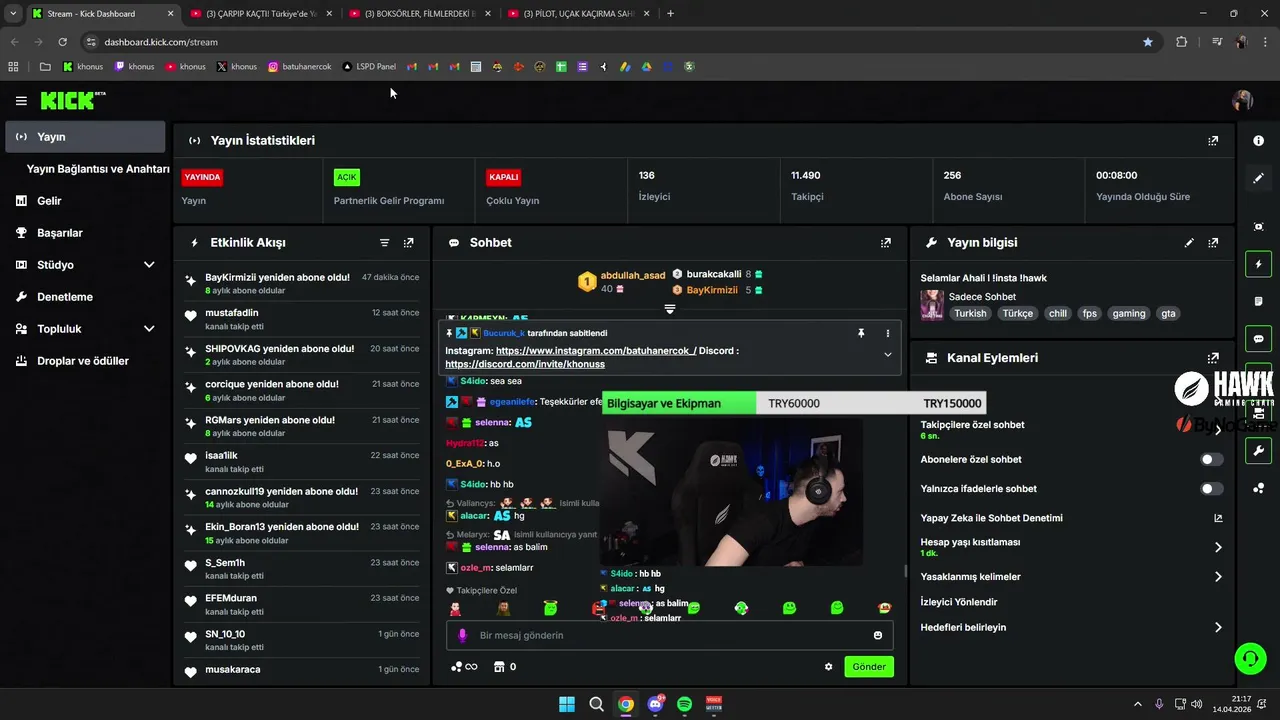Viewport: 1280px width, 720px height.
Task: Select Yayın in the sidebar
Action: point(85,137)
